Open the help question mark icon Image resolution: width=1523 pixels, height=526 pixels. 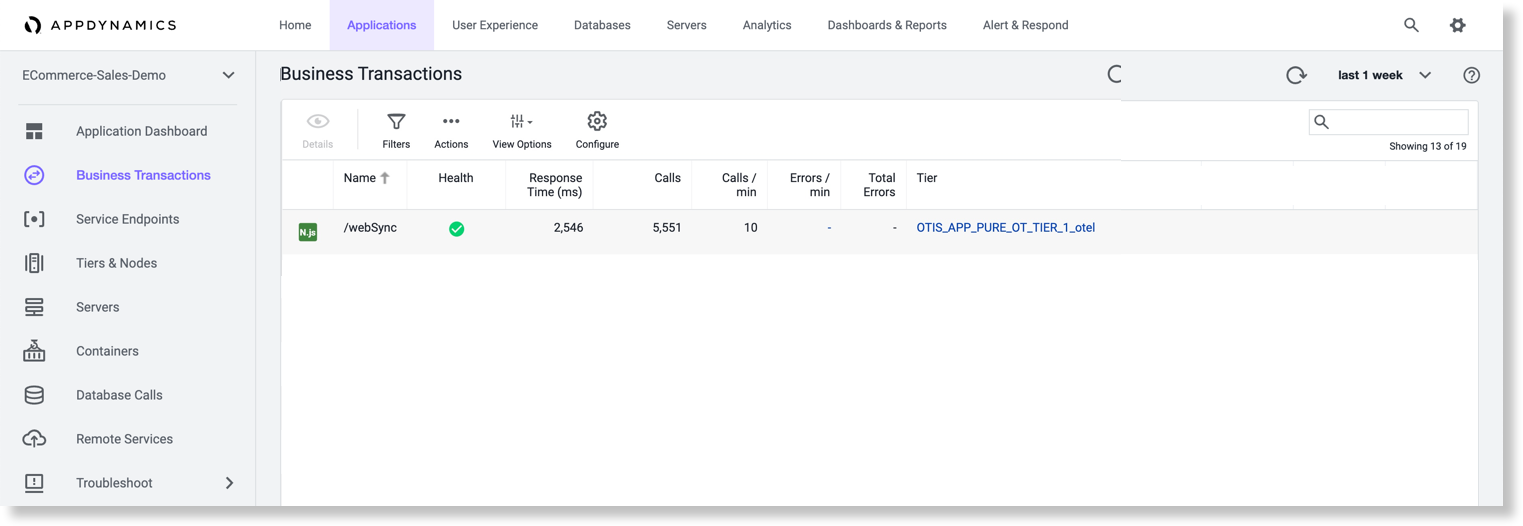point(1471,75)
